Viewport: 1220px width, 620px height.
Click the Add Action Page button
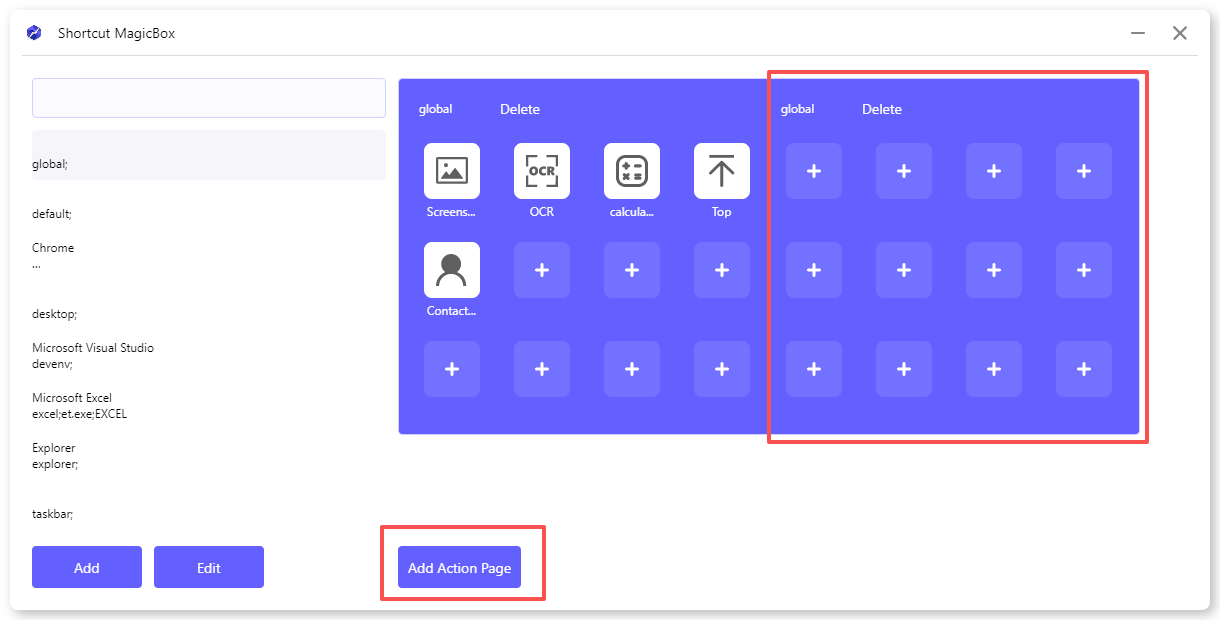pyautogui.click(x=460, y=568)
